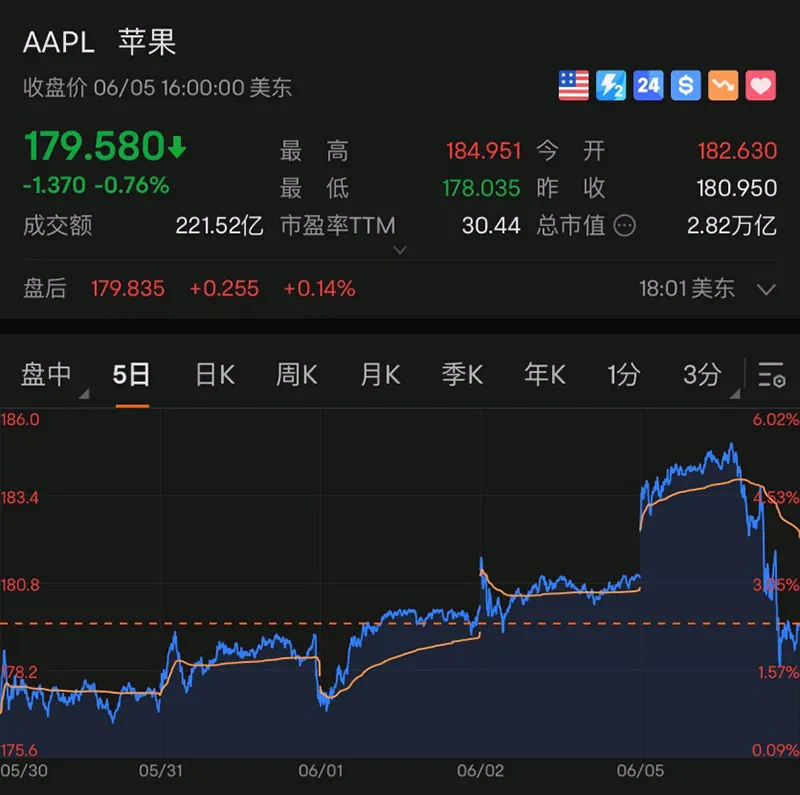This screenshot has width=800, height=795.
Task: Tap the 市盈率TTM label
Action: click(338, 226)
